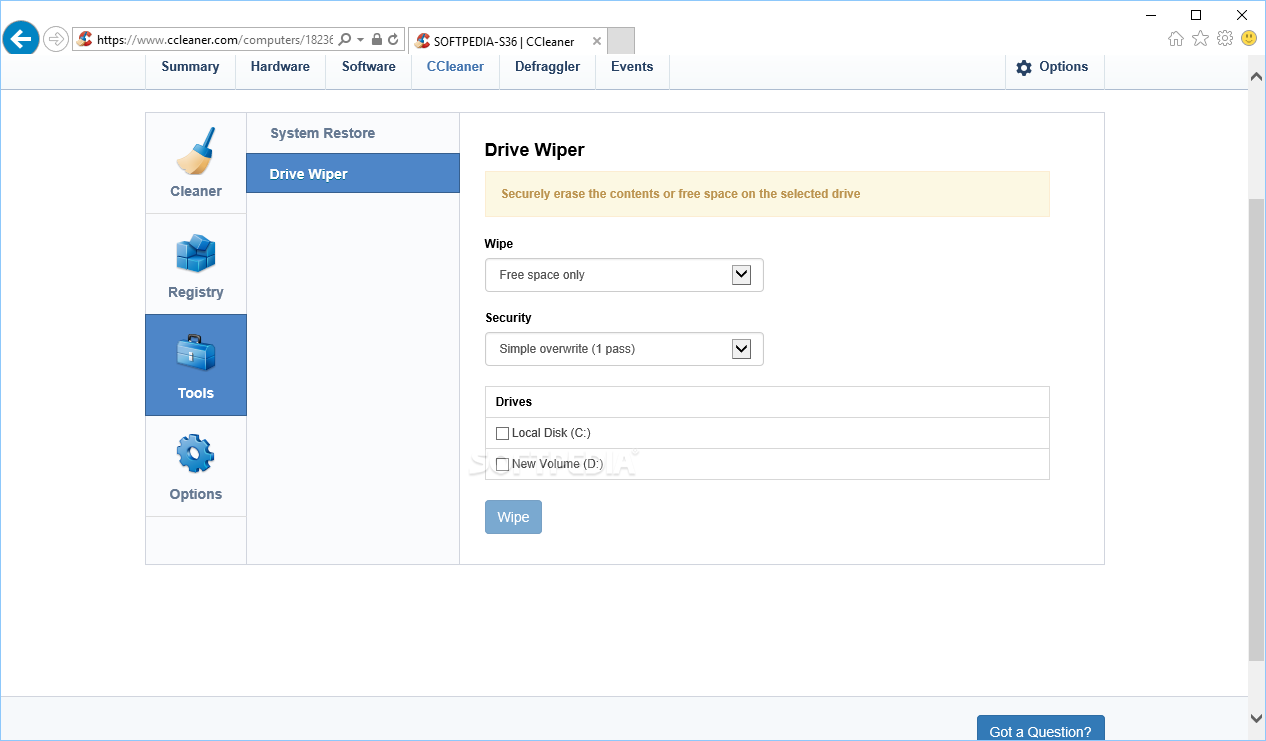Open a new blank browser tab

tap(621, 41)
